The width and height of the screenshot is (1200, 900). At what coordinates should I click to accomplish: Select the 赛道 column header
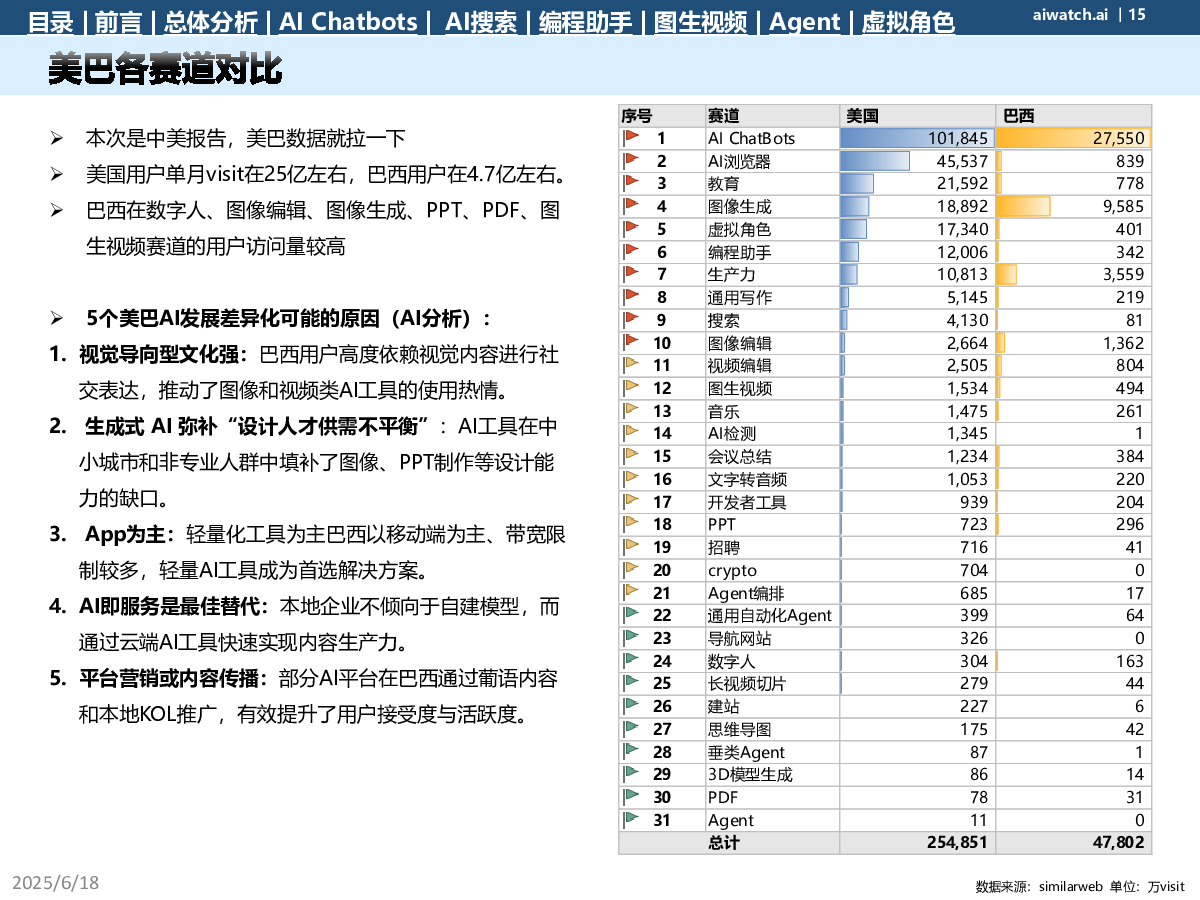pos(772,116)
